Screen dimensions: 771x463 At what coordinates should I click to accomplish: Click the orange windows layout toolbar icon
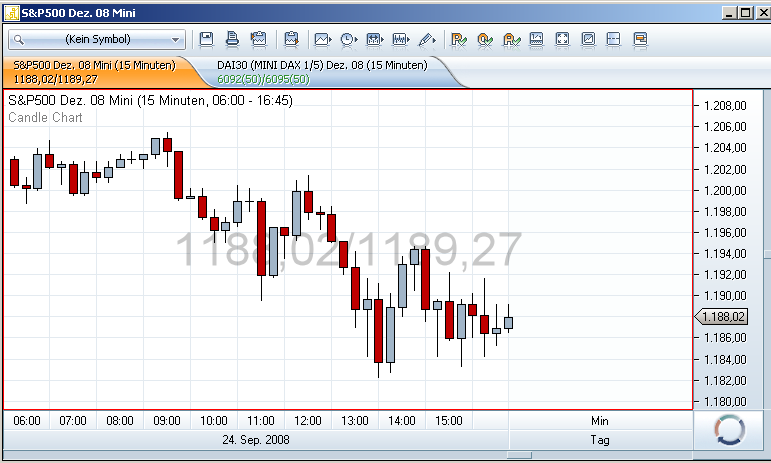point(640,39)
